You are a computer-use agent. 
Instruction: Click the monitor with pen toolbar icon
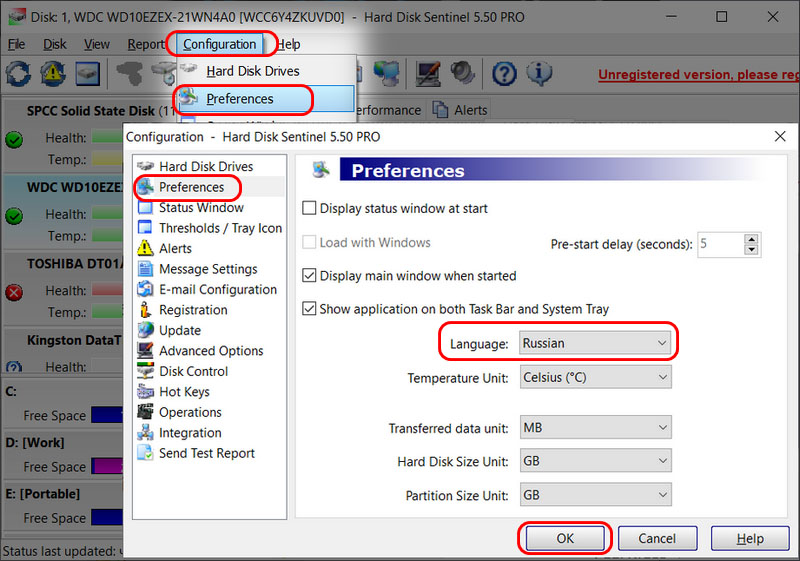tap(428, 73)
